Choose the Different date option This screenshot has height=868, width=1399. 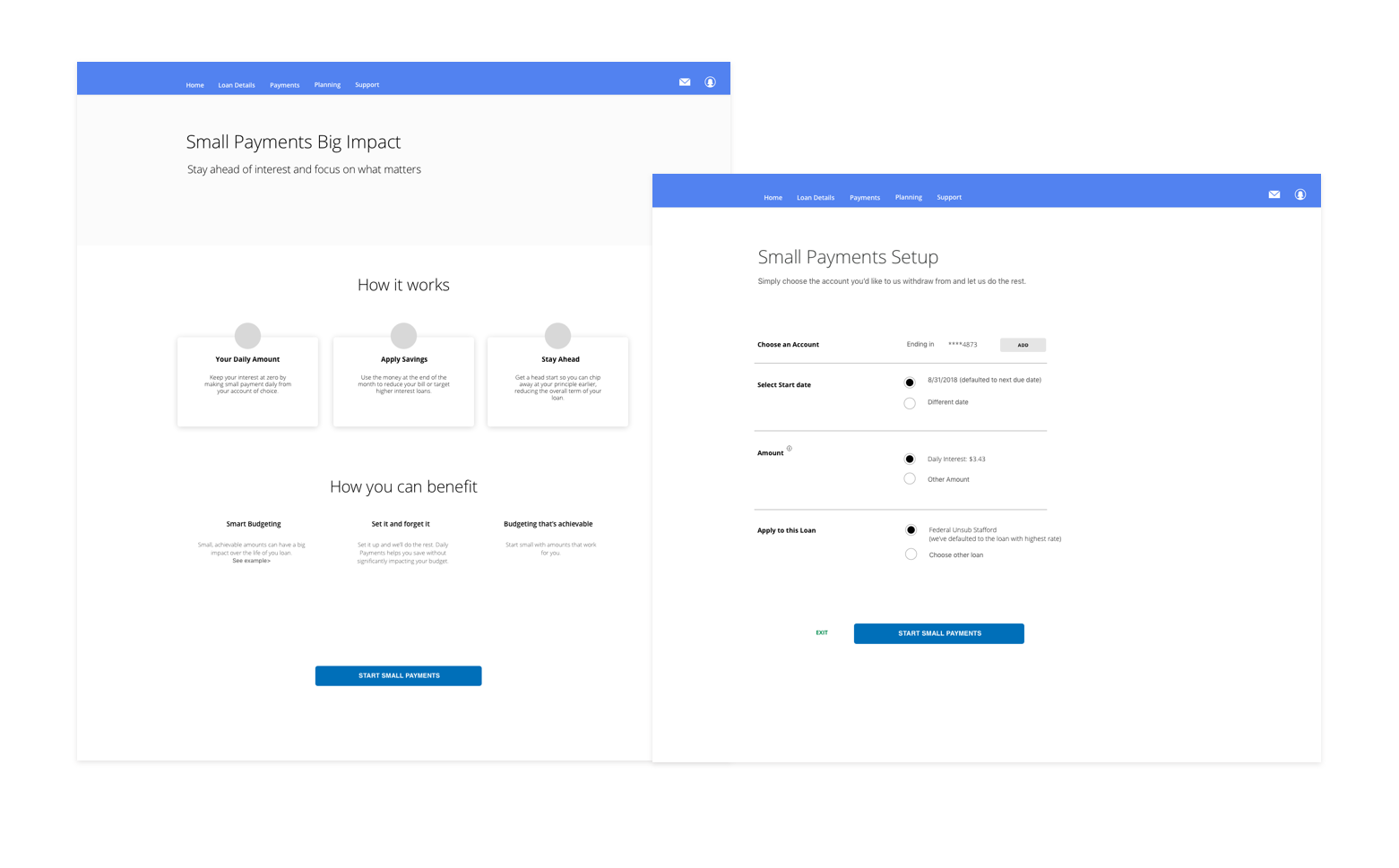tap(909, 403)
